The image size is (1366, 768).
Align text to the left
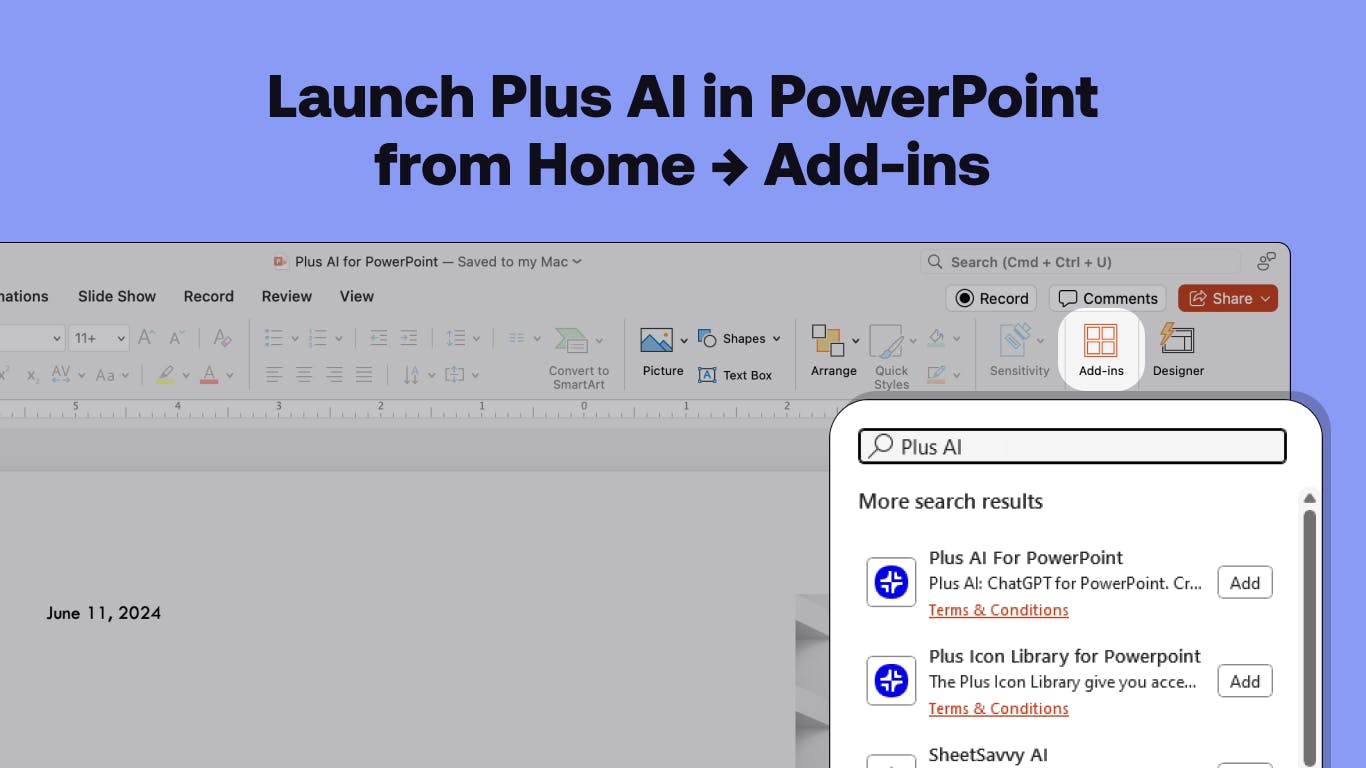point(274,375)
